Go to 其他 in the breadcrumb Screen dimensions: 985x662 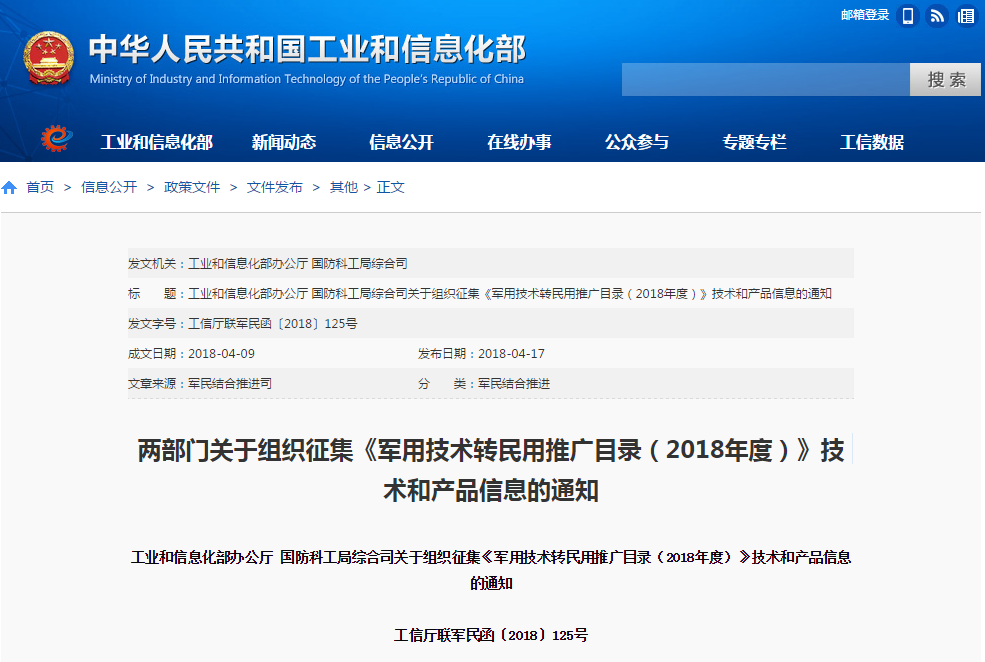point(344,187)
